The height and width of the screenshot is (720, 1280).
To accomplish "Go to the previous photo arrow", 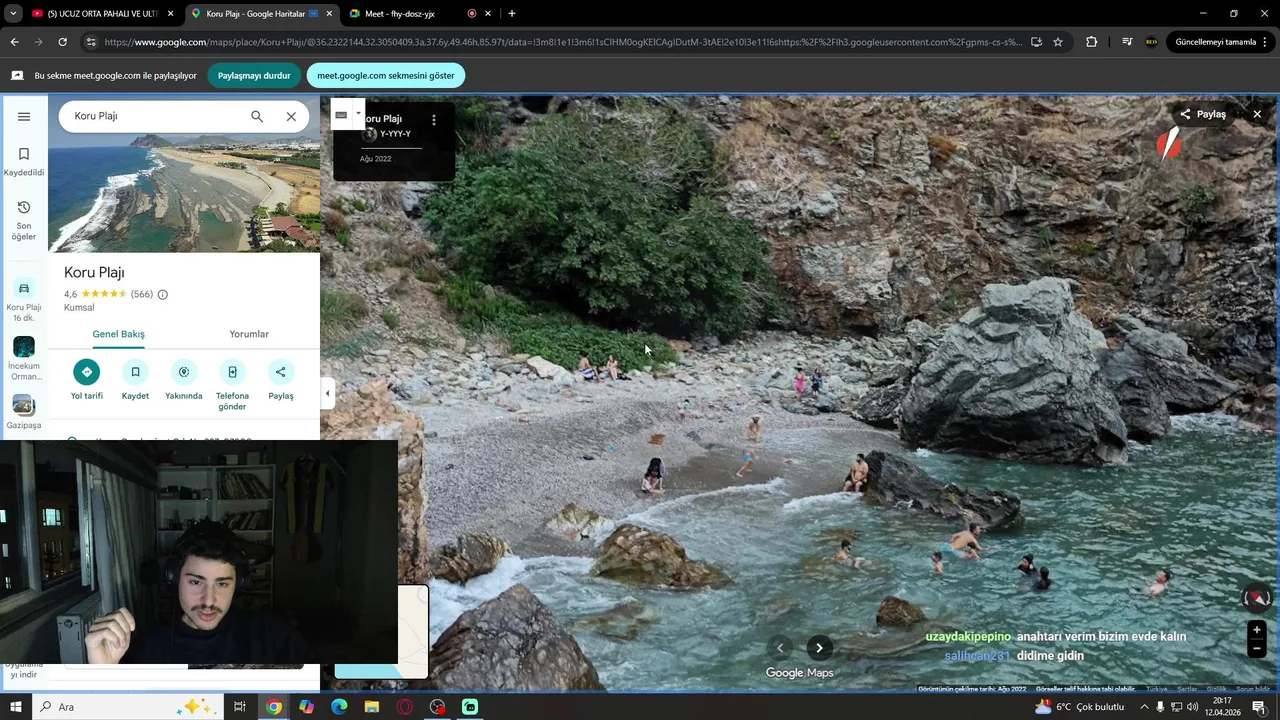I will (x=780, y=648).
